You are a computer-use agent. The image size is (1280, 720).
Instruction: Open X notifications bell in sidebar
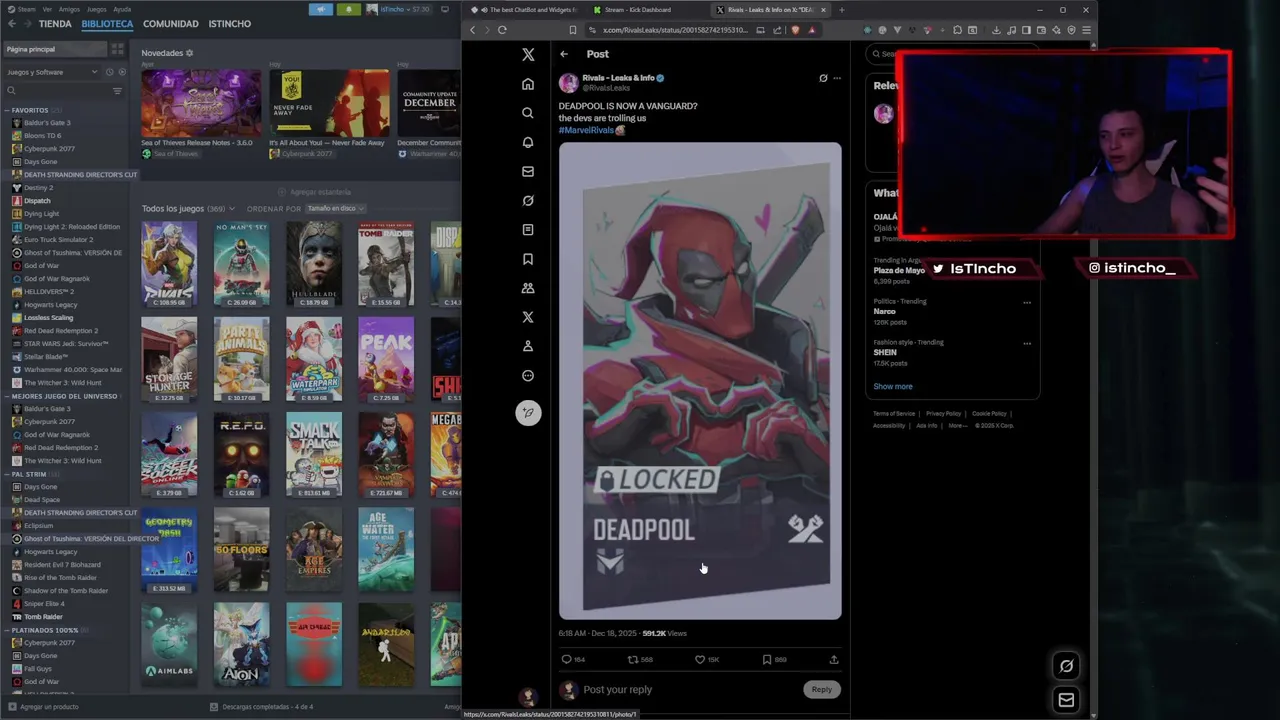(528, 142)
